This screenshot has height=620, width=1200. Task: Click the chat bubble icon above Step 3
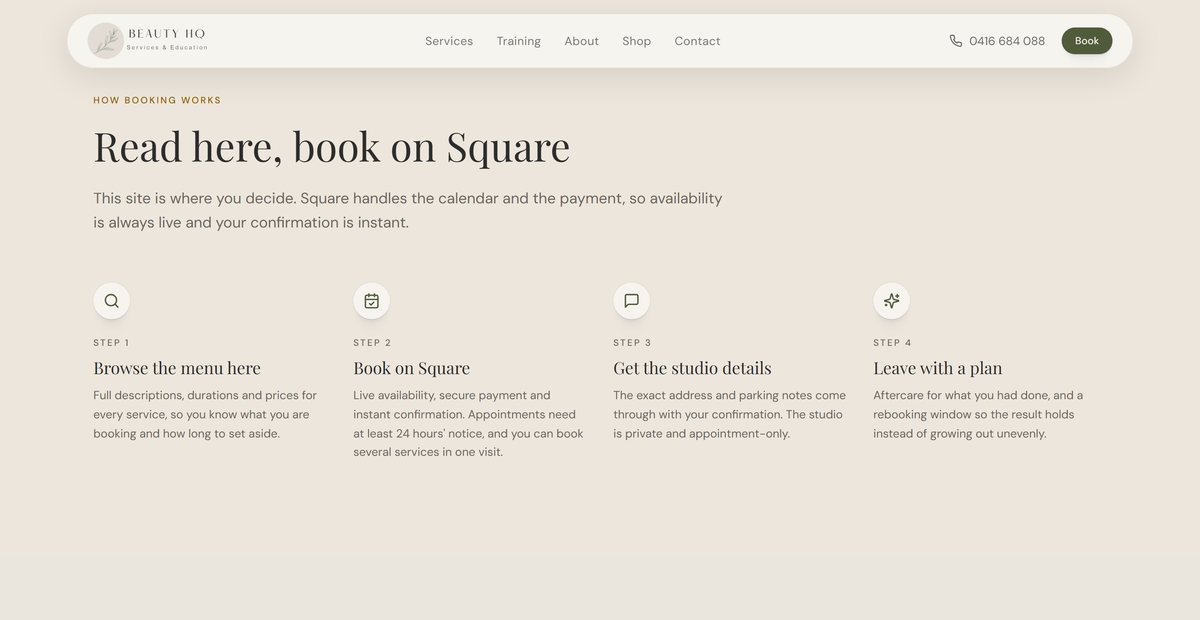pos(631,301)
